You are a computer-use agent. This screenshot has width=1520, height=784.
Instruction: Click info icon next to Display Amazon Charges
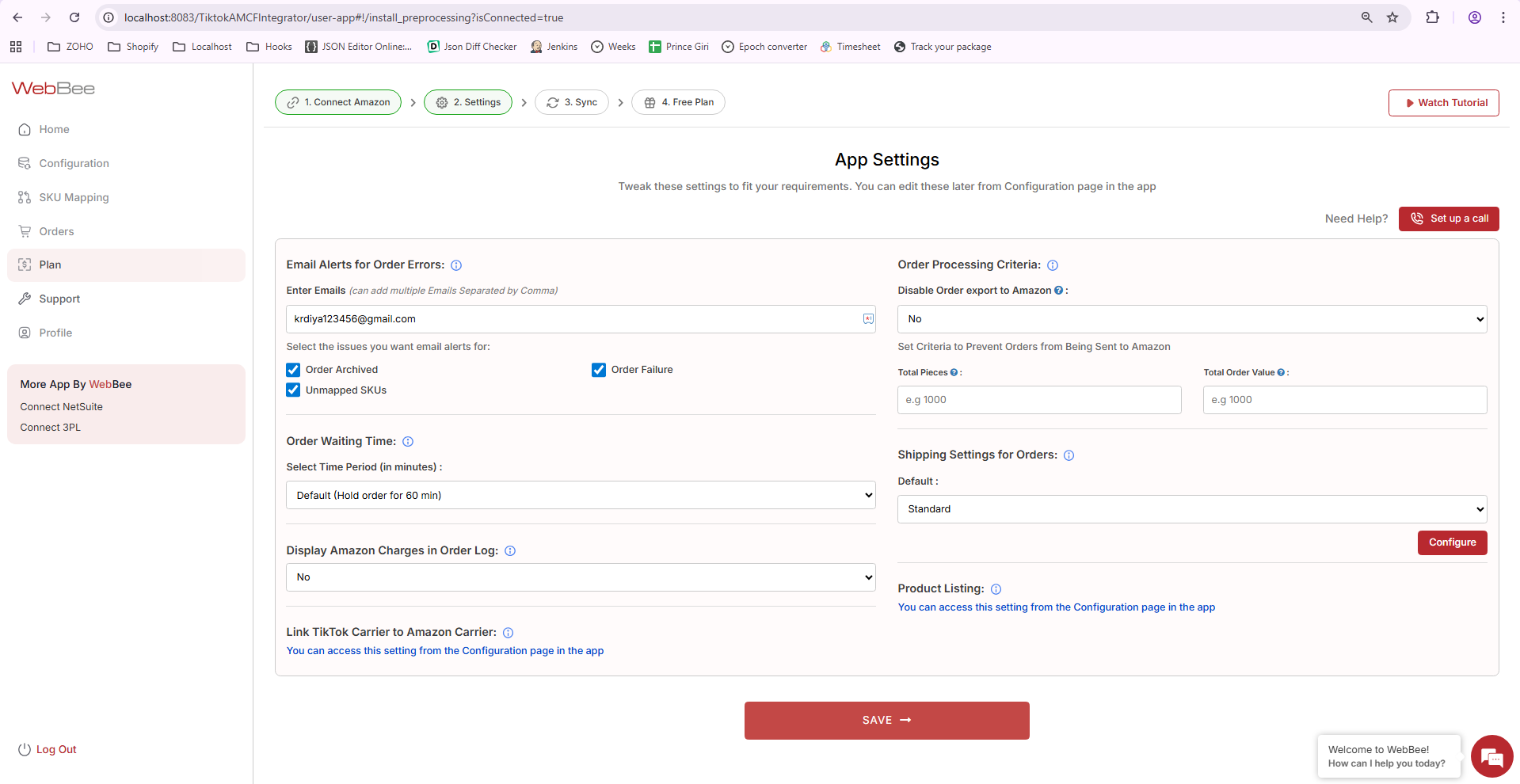tap(510, 551)
